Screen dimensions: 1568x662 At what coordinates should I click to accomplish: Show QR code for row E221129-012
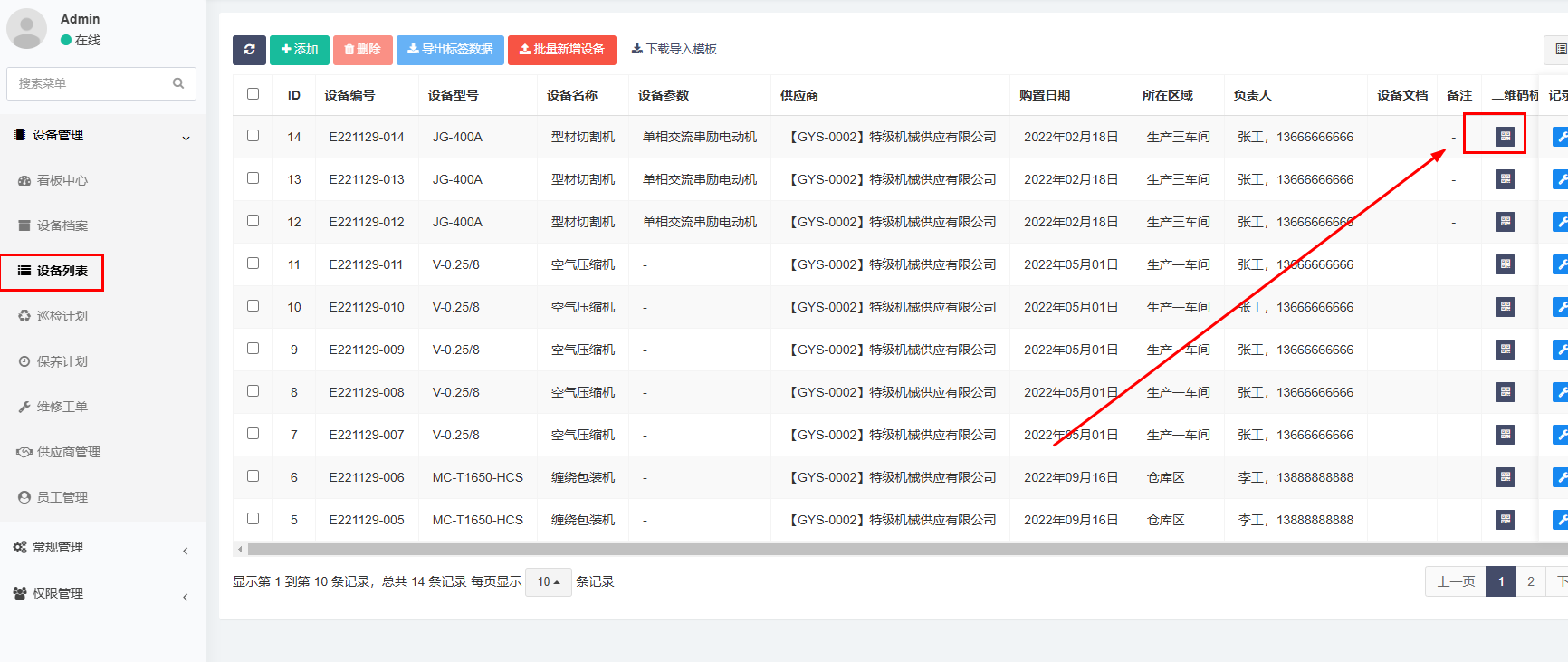pos(1506,222)
